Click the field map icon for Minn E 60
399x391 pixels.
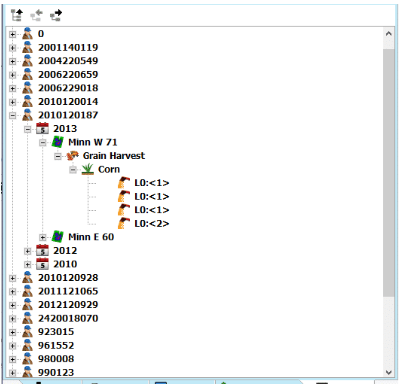58,237
